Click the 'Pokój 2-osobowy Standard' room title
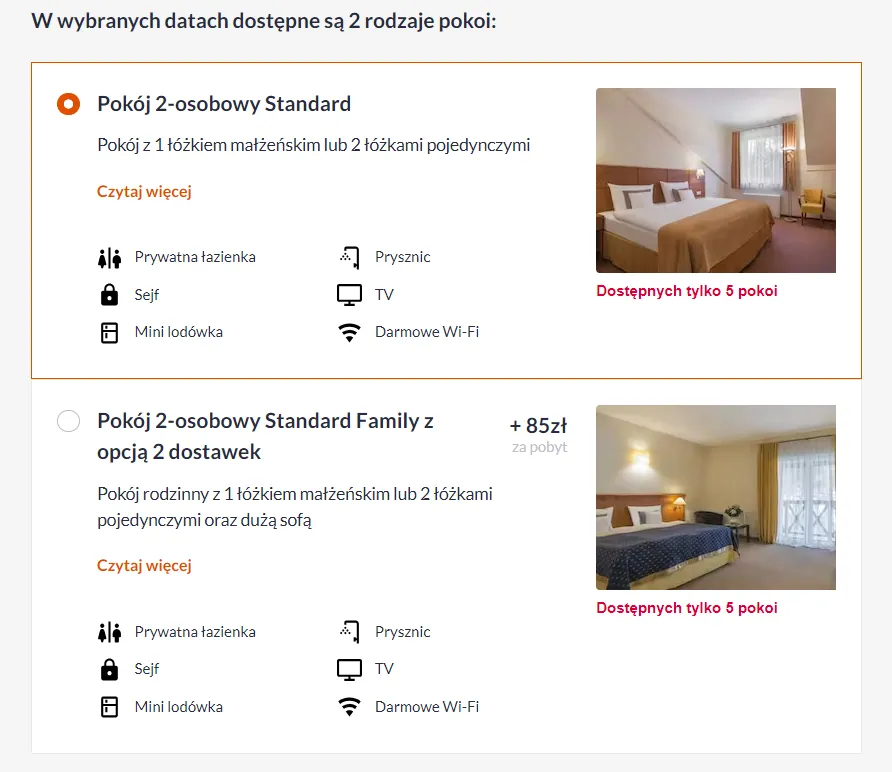This screenshot has width=892, height=772. pyautogui.click(x=224, y=104)
